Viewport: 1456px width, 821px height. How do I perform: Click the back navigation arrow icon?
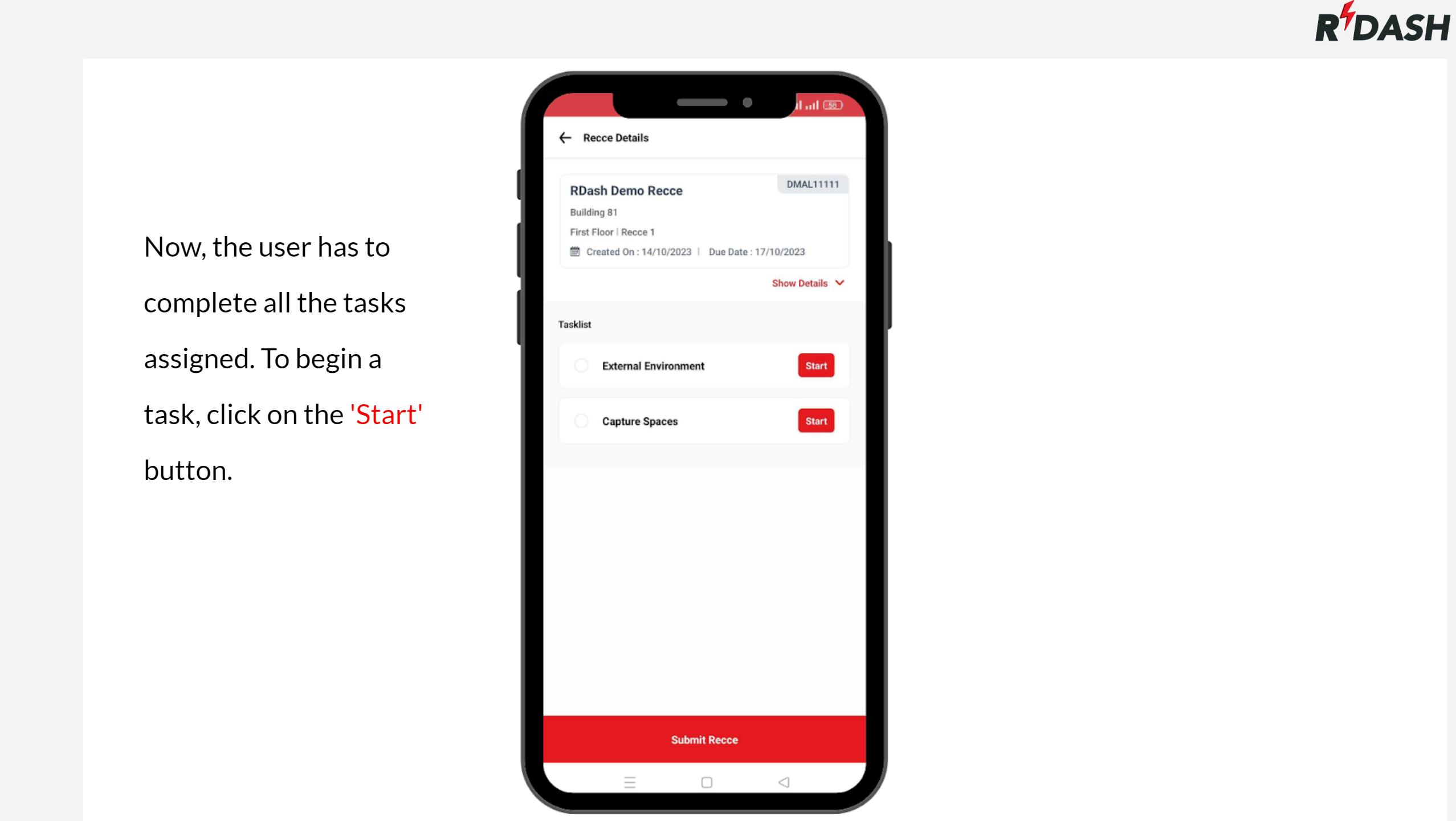point(565,138)
